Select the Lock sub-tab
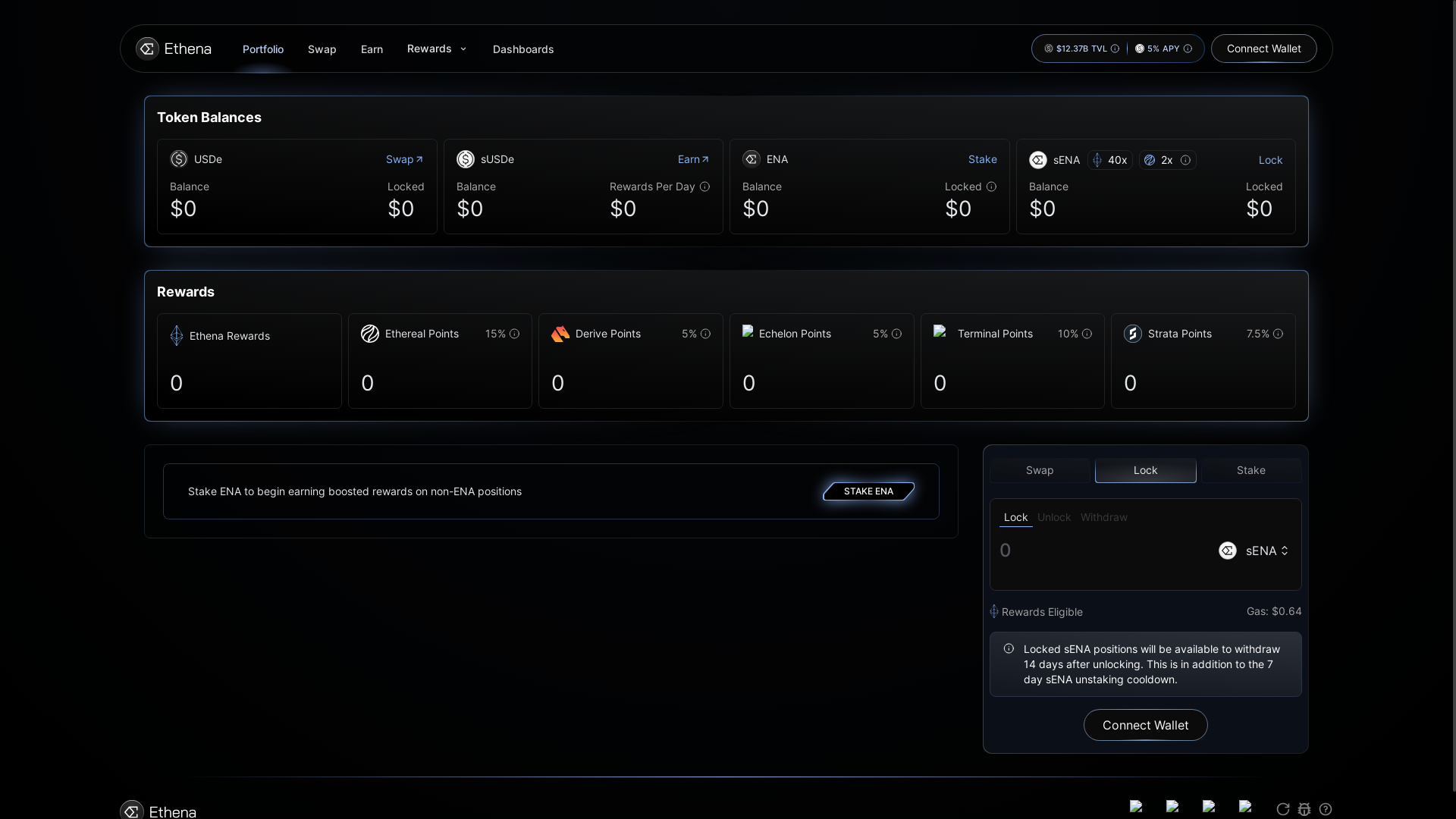 1016,517
